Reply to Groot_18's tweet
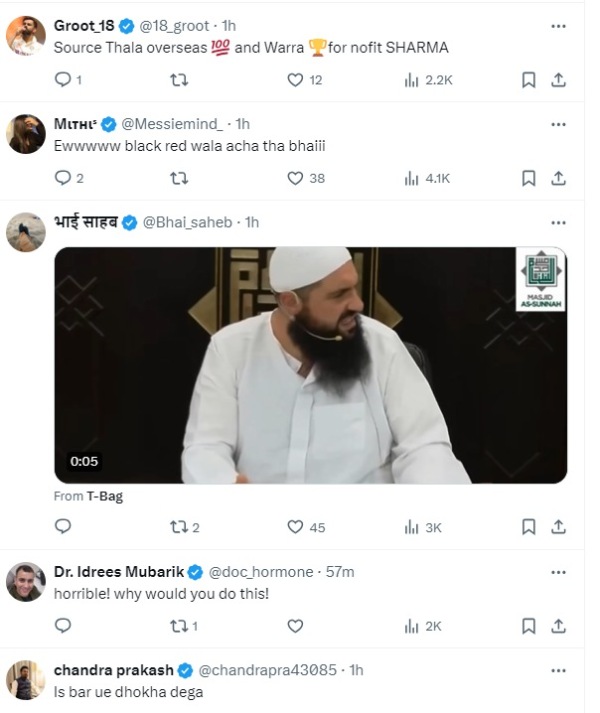Screen dimensions: 600x713 [62, 80]
